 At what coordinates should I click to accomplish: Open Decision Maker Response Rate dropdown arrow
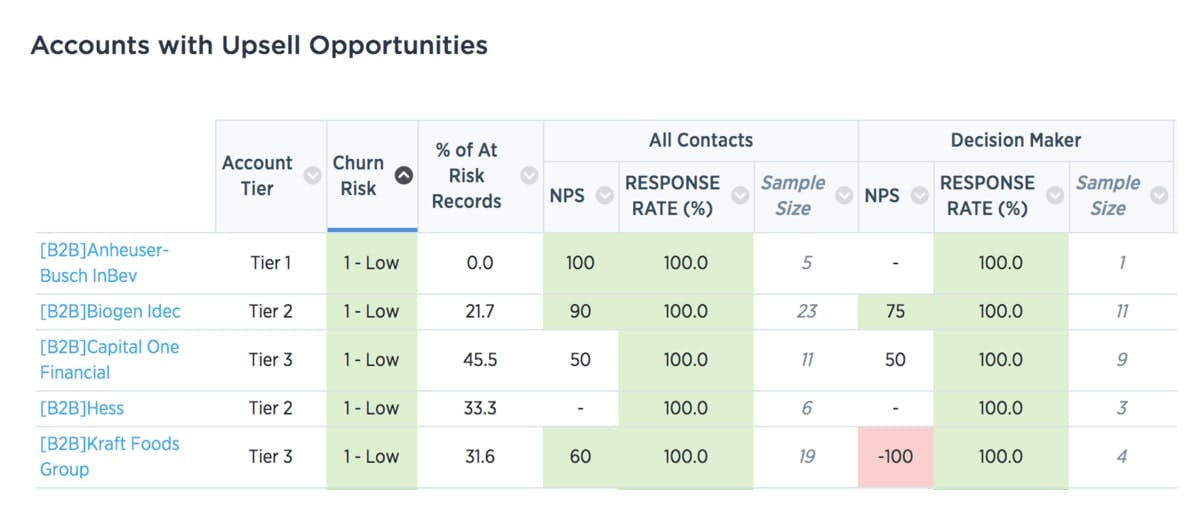click(1055, 196)
